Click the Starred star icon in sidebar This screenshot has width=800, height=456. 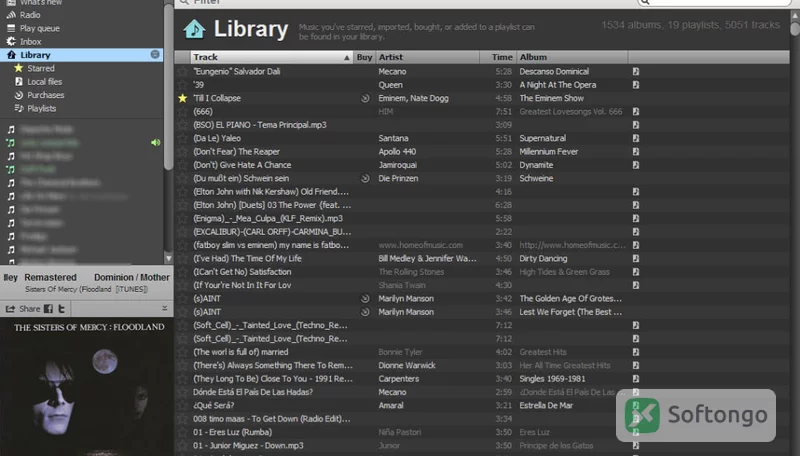coord(18,68)
